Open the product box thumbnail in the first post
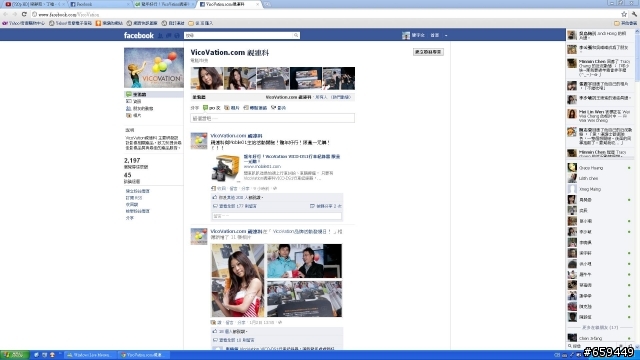The width and height of the screenshot is (640, 360). click(226, 168)
